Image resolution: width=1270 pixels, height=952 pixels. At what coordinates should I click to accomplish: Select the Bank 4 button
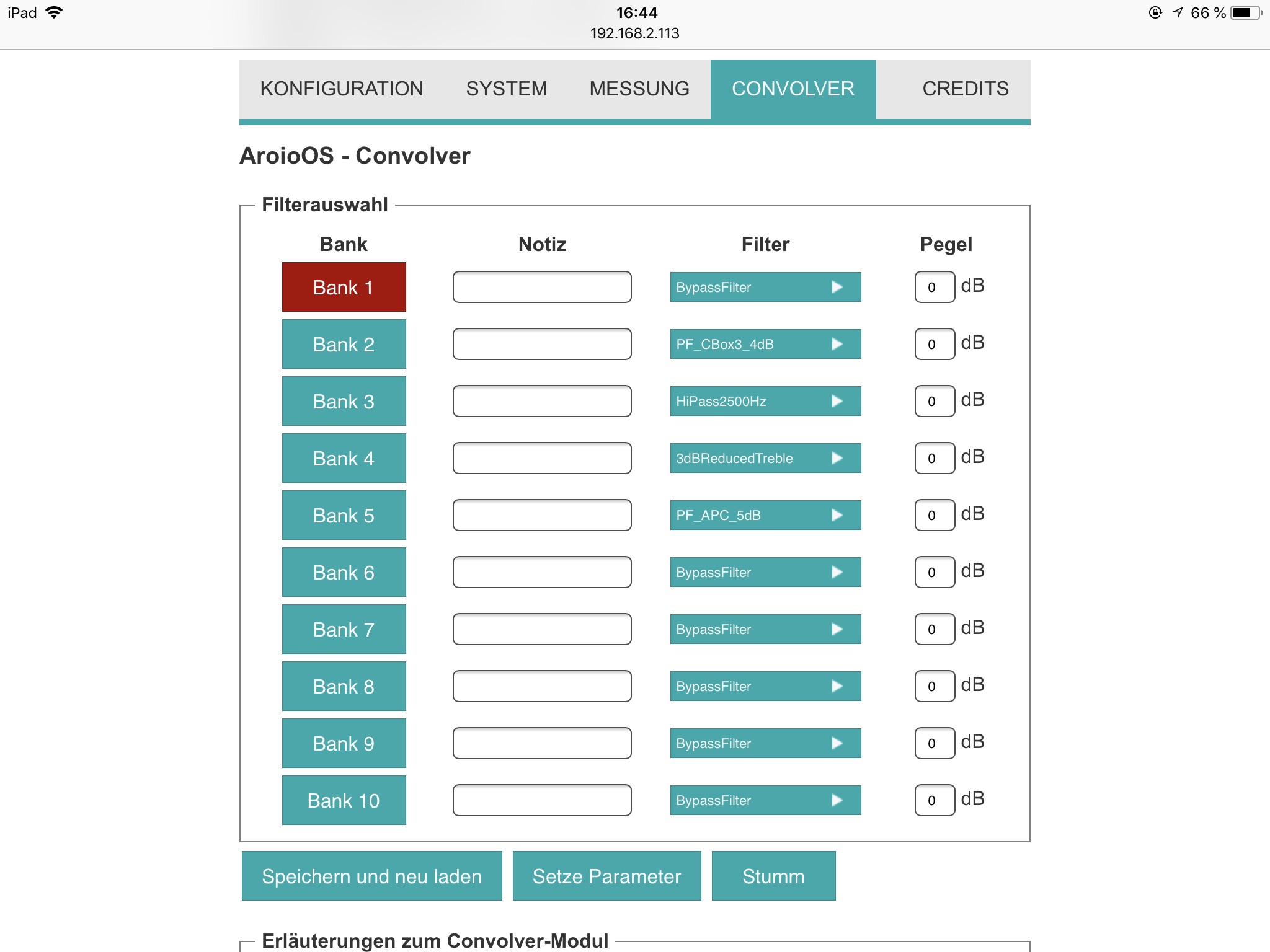(344, 458)
